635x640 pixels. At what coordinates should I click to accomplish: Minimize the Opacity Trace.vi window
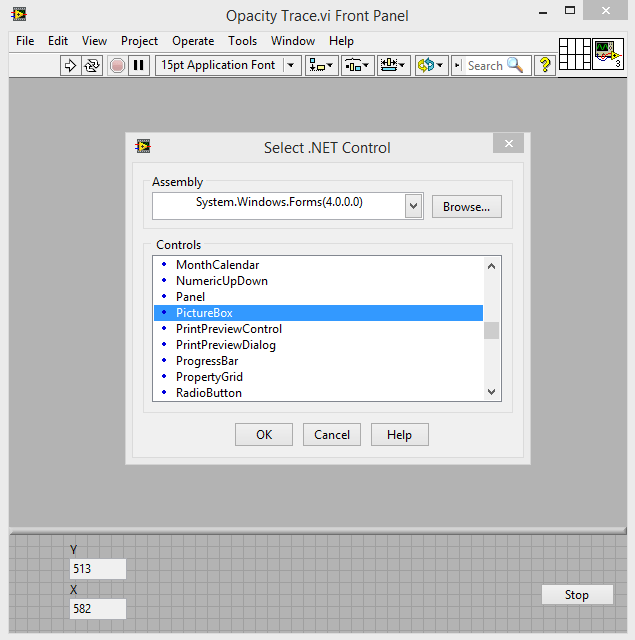pyautogui.click(x=543, y=12)
